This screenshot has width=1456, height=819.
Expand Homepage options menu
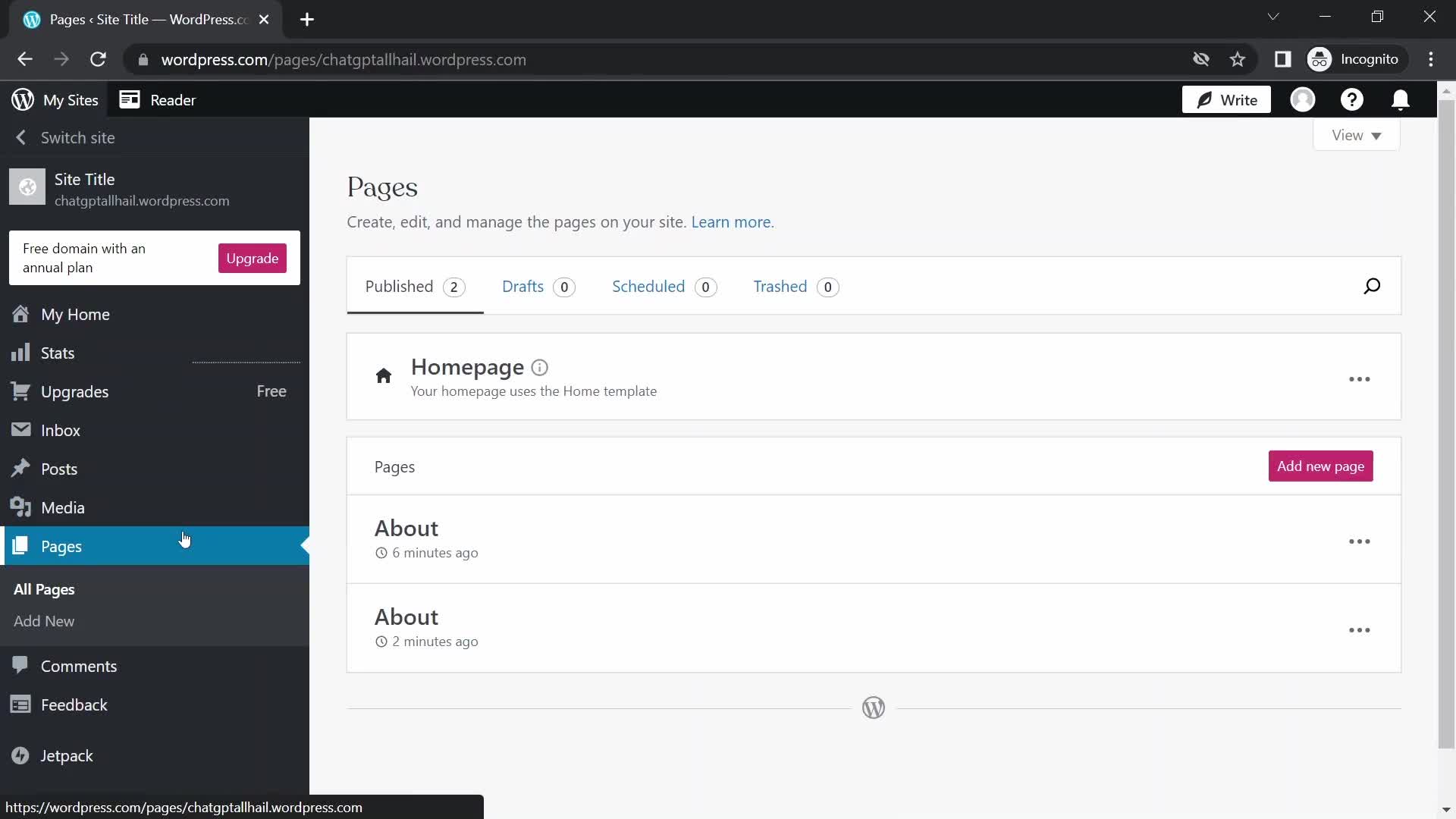(1360, 379)
